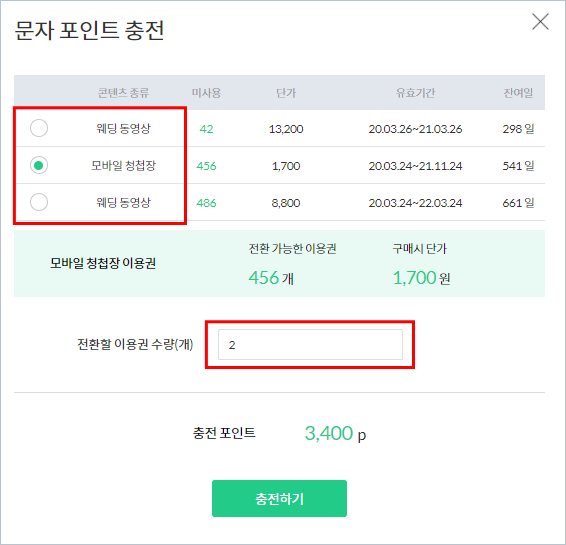This screenshot has height=545, width=566.
Task: Click the 전환할 이용권 수량 input field
Action: [x=310, y=345]
